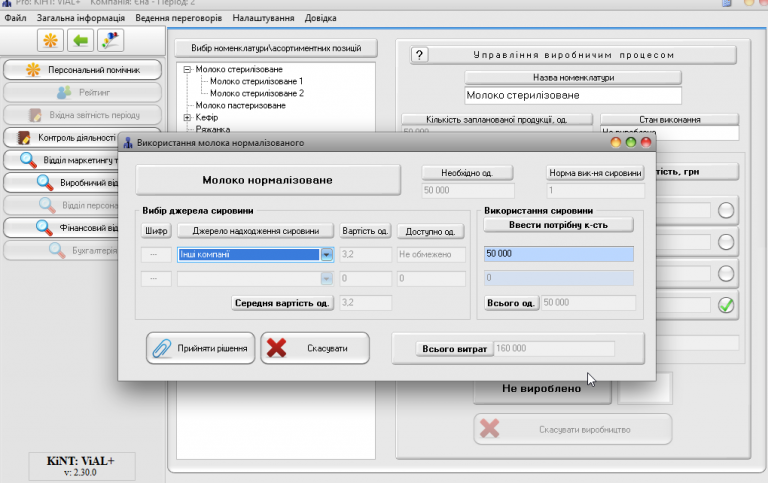Screen dimensions: 768x483
Task: Select Молоко пастеризоване in the tree
Action: [x=240, y=105]
